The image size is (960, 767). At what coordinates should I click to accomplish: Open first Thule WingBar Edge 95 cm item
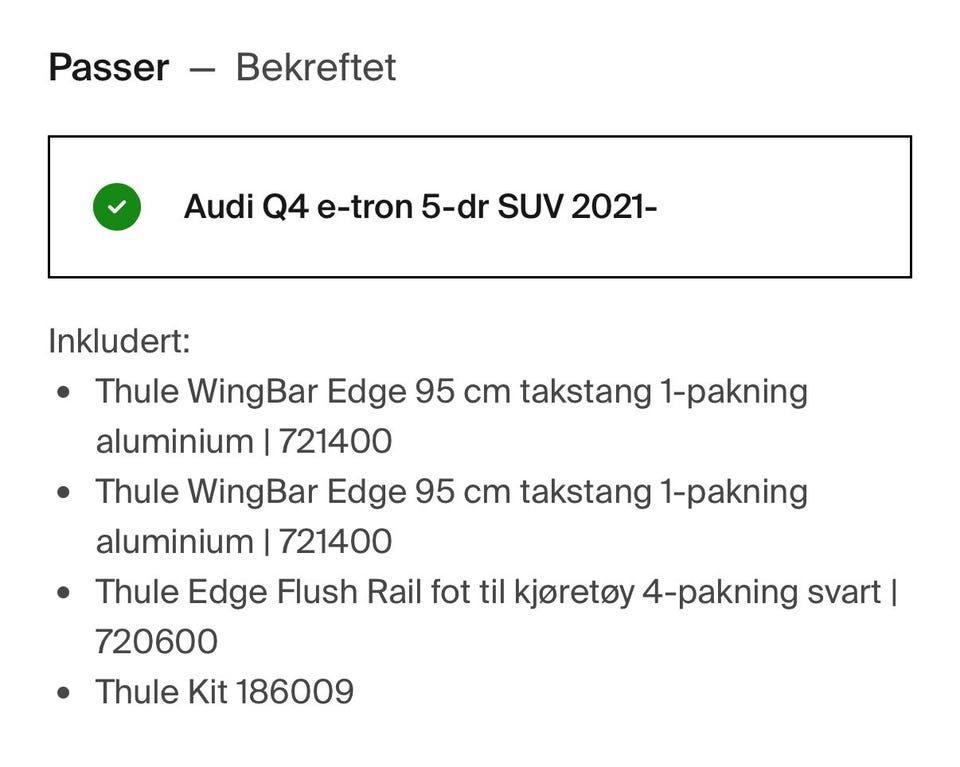coord(452,416)
